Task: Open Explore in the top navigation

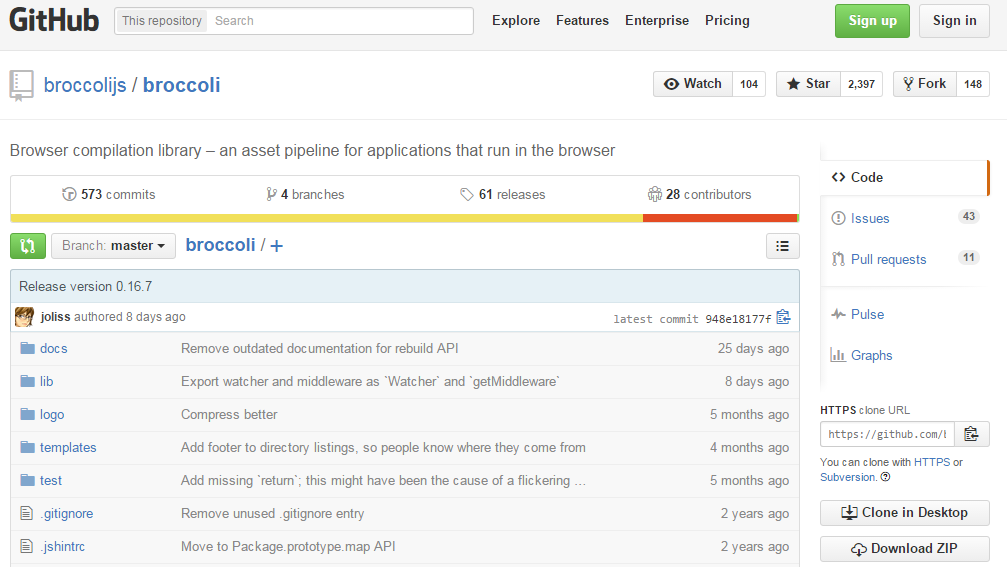Action: pyautogui.click(x=516, y=21)
